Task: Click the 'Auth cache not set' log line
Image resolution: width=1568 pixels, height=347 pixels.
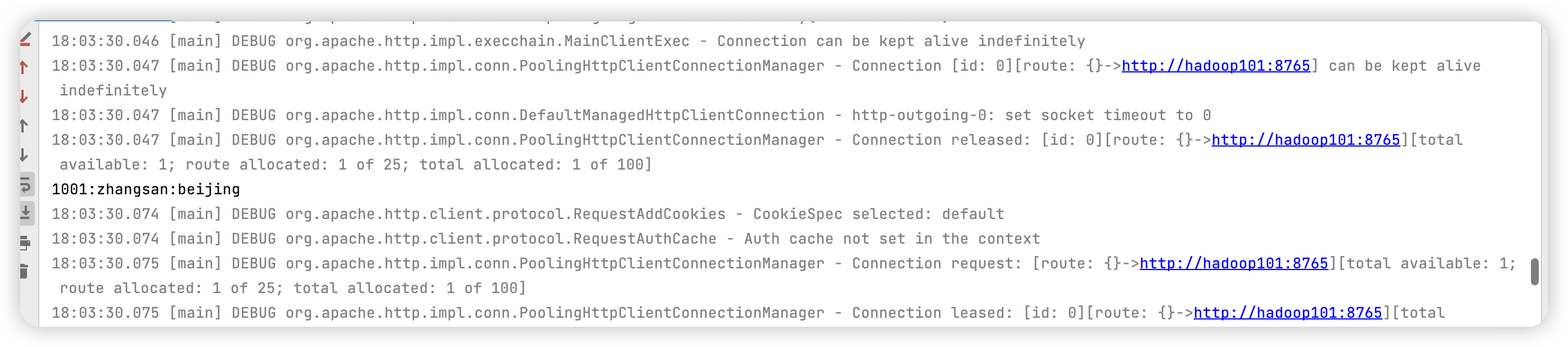Action: pyautogui.click(x=545, y=239)
